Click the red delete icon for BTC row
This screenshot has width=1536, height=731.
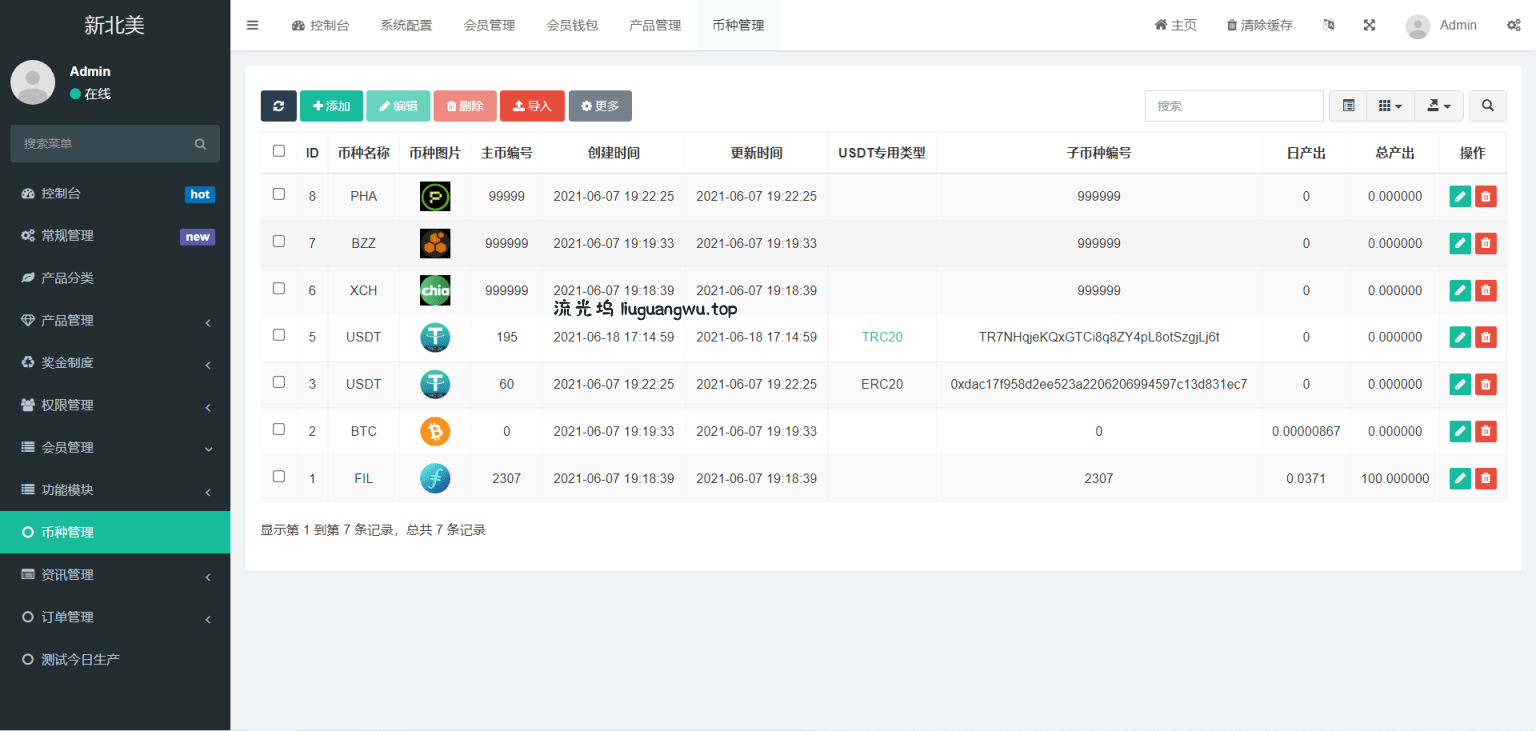[1486, 432]
